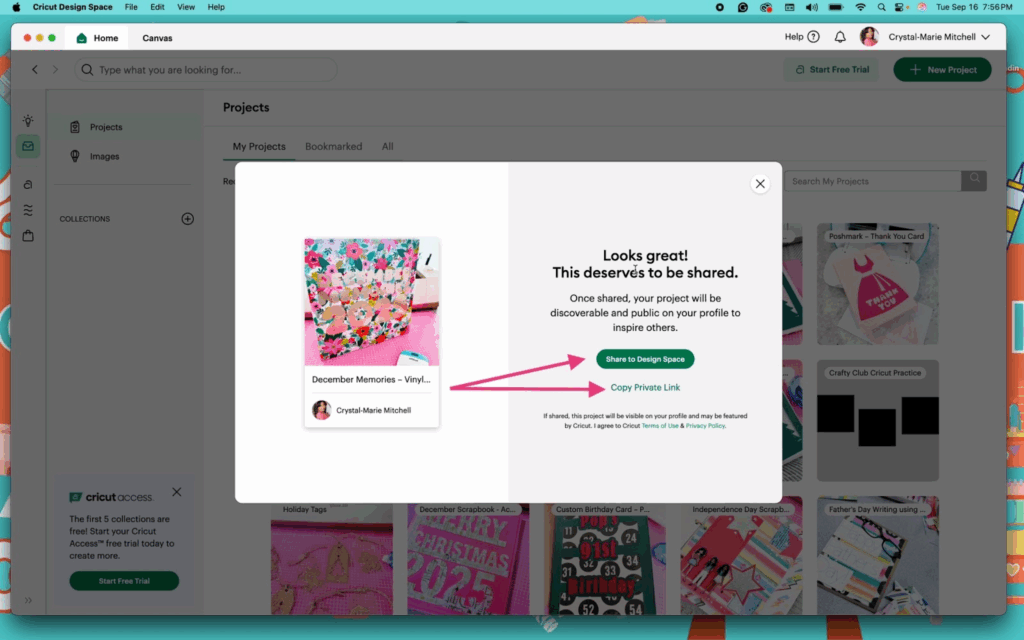Click Start Free Trial in Cricut Access card
This screenshot has height=640, width=1024.
click(x=124, y=581)
